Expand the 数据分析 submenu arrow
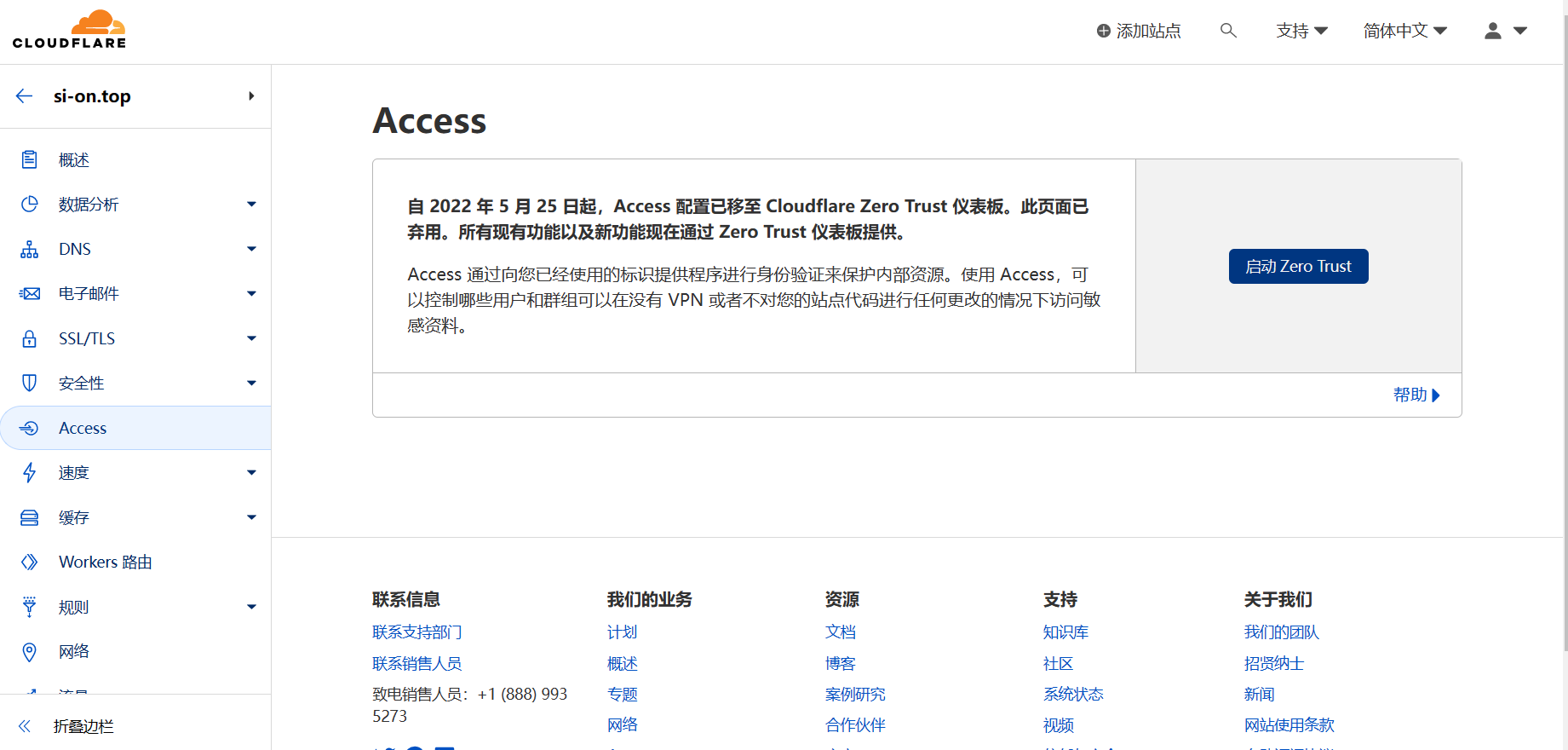 tap(251, 205)
